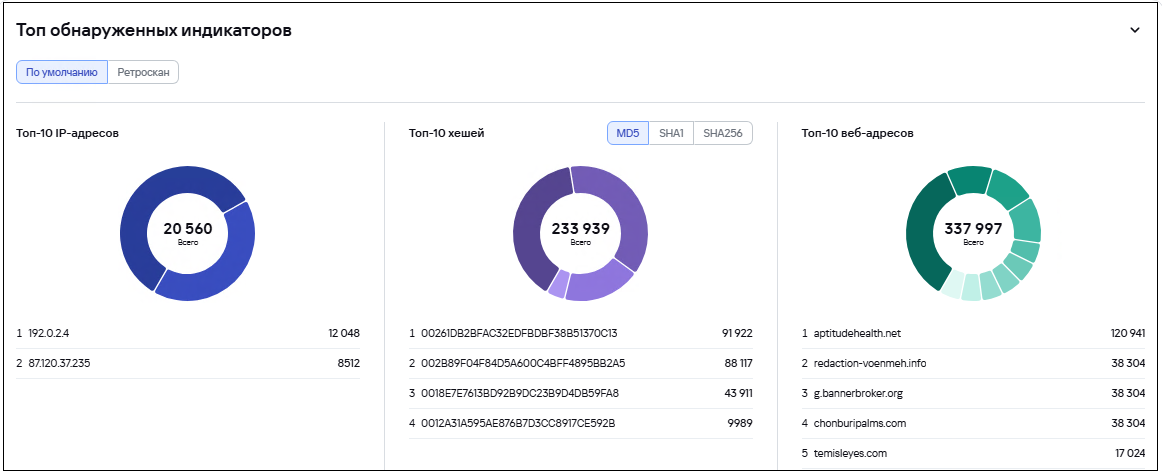Click hash 0012A31A595AE876B7D3CC8917CE592B

point(518,424)
